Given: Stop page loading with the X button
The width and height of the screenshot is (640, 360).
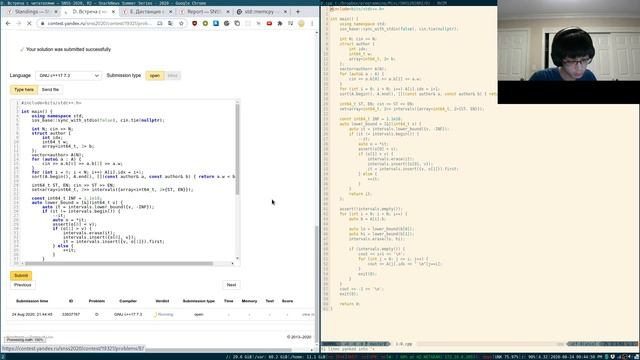Looking at the screenshot, I should (x=29, y=24).
